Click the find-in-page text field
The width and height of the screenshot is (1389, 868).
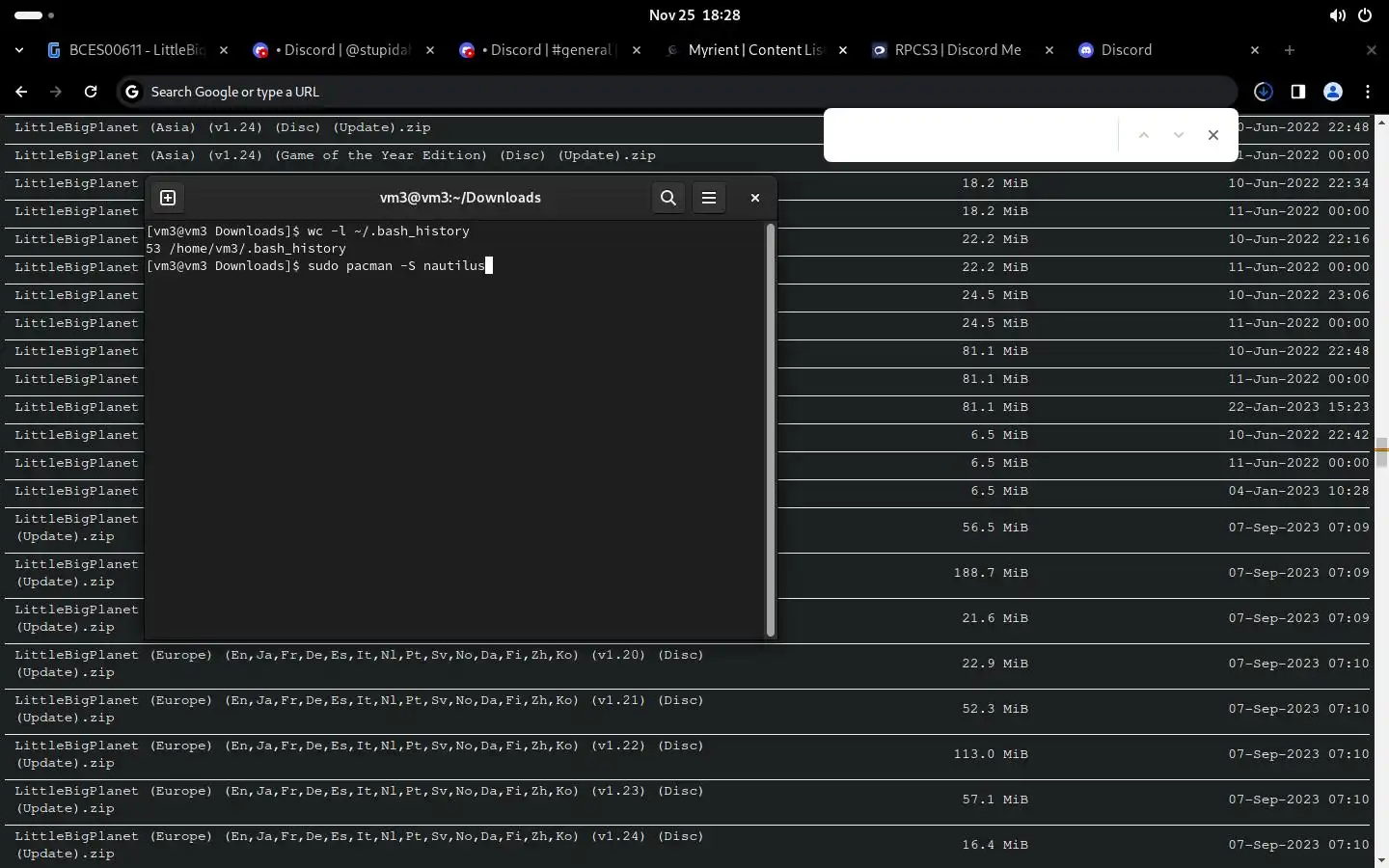(x=972, y=135)
